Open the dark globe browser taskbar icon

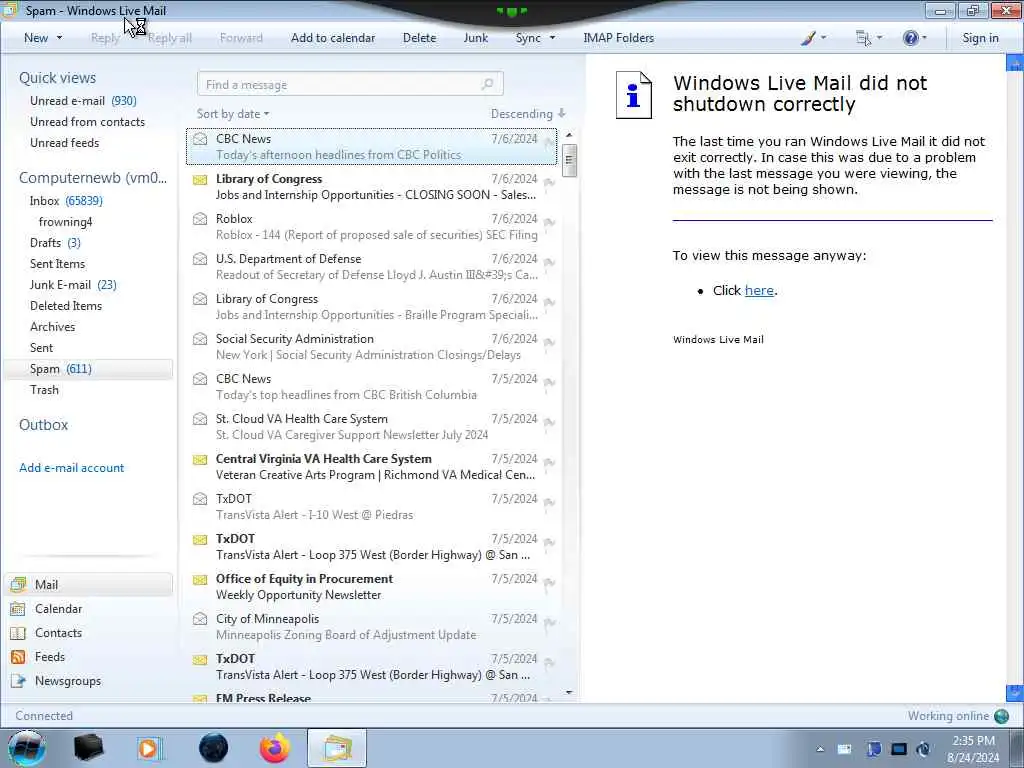point(214,748)
